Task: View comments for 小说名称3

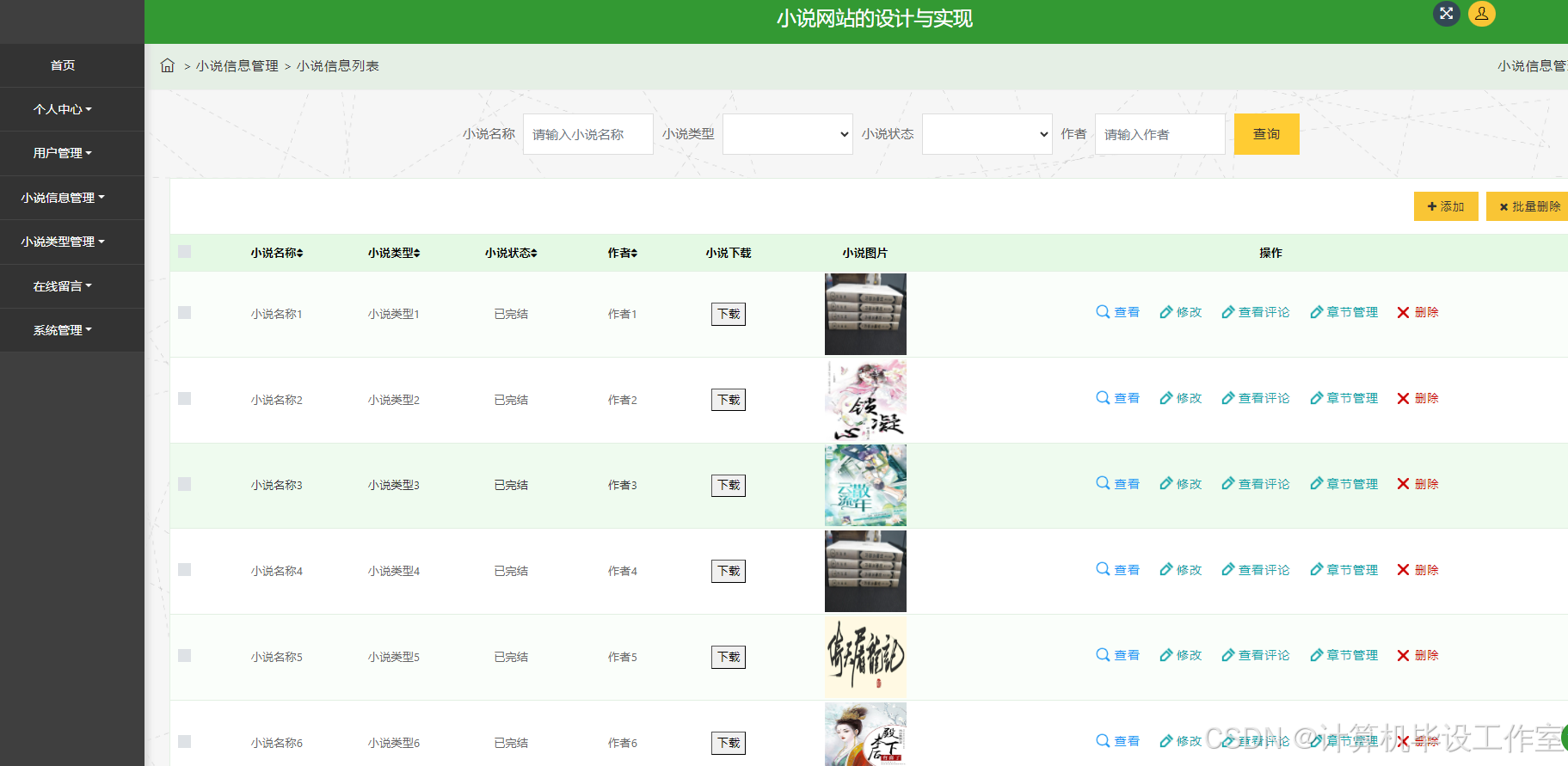Action: coord(1256,484)
